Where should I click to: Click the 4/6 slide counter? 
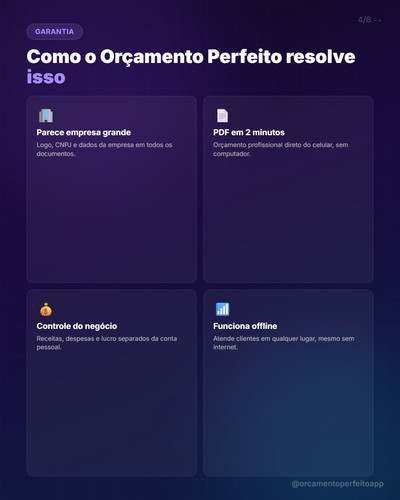pos(364,20)
